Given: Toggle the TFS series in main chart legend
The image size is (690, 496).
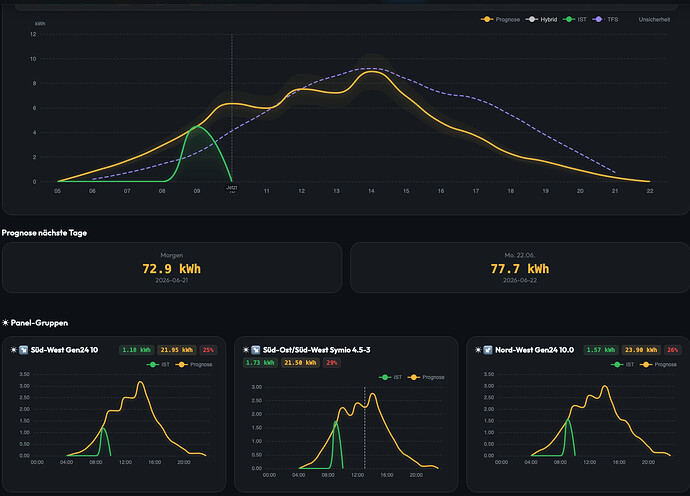Looking at the screenshot, I should tap(605, 19).
